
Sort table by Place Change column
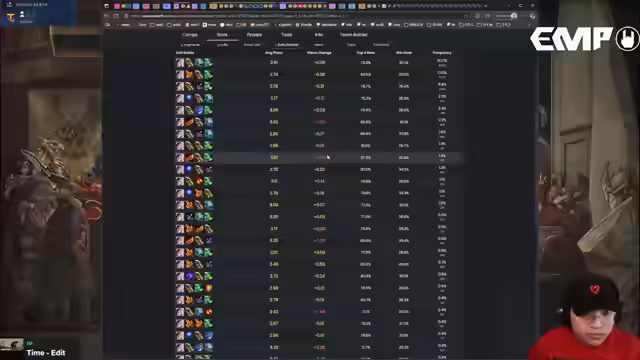coord(319,53)
